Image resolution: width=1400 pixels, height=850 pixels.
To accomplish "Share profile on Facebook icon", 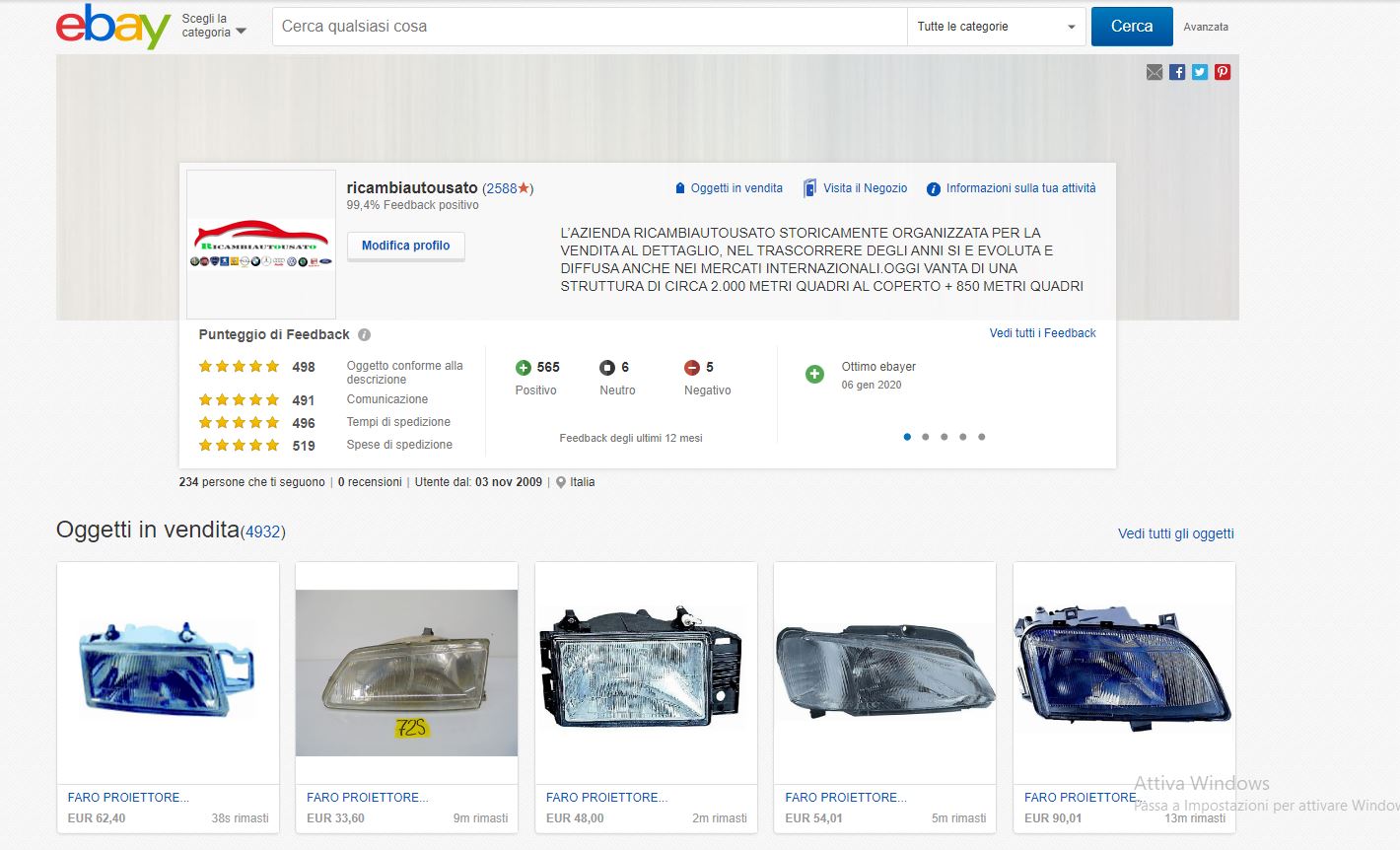I will 1177,72.
